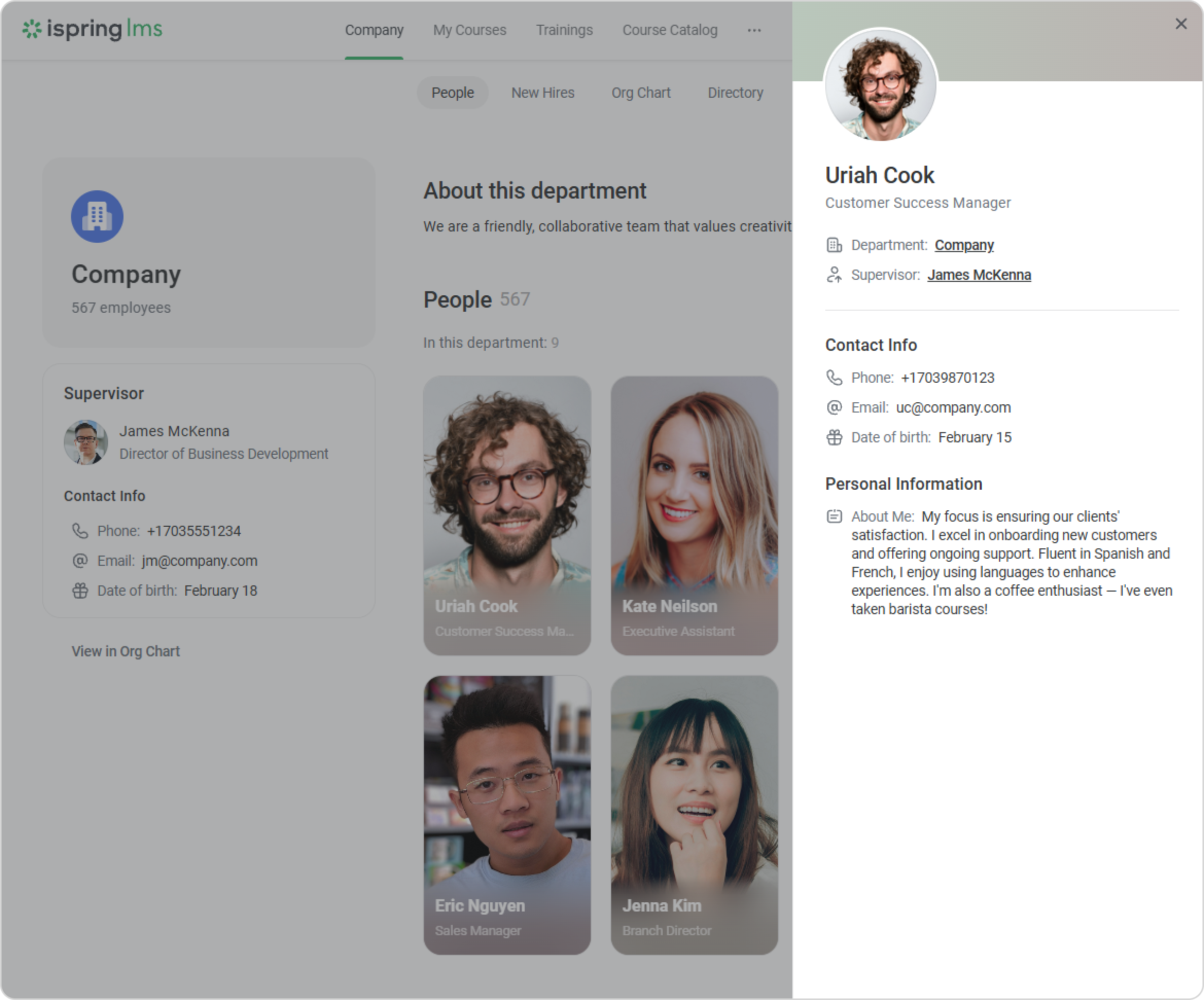Switch to the My Courses tab
Image resolution: width=1204 pixels, height=1000 pixels.
[470, 30]
